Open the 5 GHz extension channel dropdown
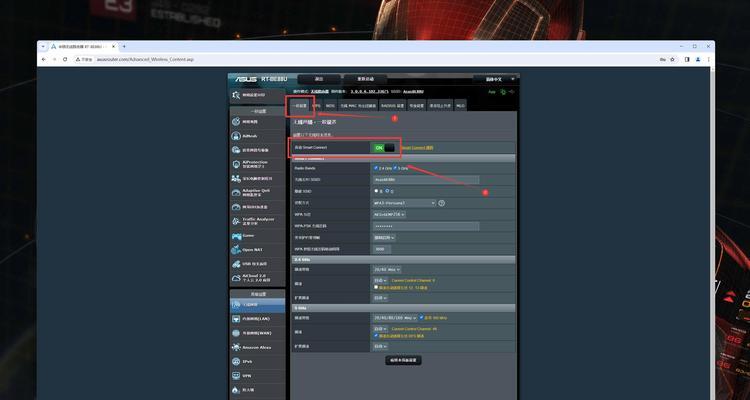This screenshot has width=750, height=400. pyautogui.click(x=381, y=346)
